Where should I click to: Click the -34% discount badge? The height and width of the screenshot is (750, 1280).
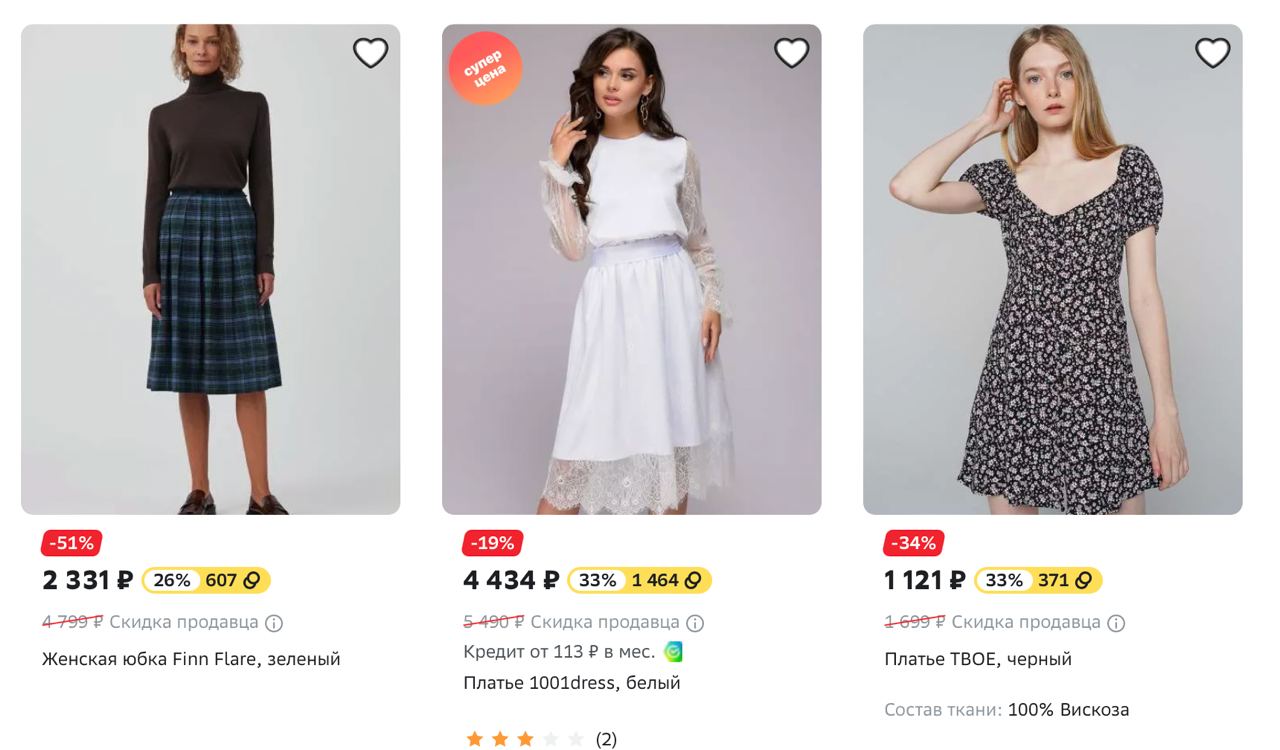pyautogui.click(x=913, y=543)
